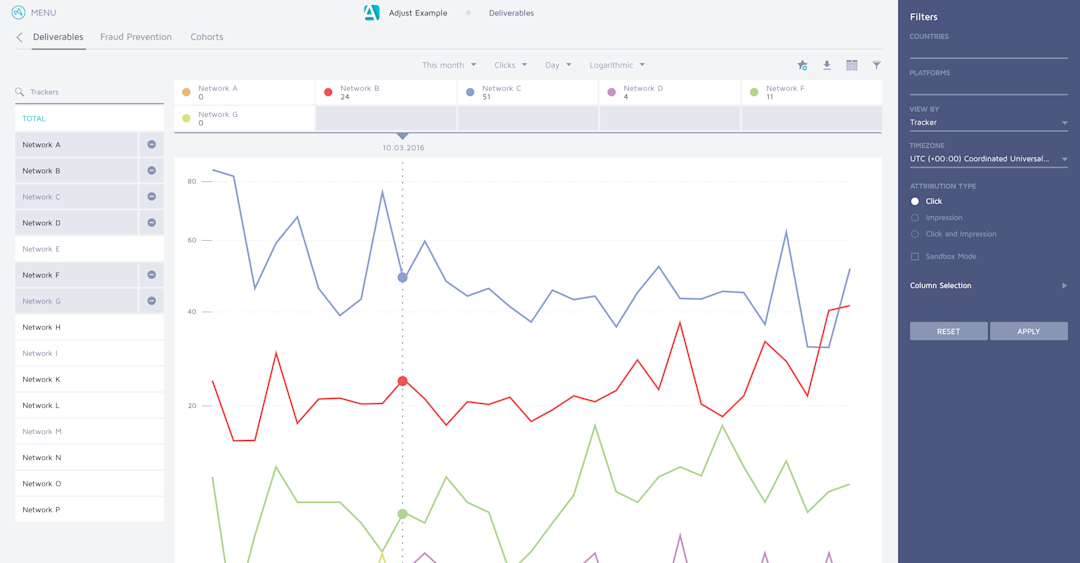Enable the Sandbox Mode checkbox

tap(915, 256)
